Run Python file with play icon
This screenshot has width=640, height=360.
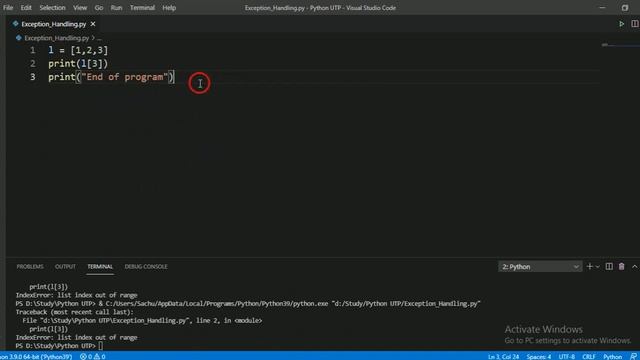(621, 24)
